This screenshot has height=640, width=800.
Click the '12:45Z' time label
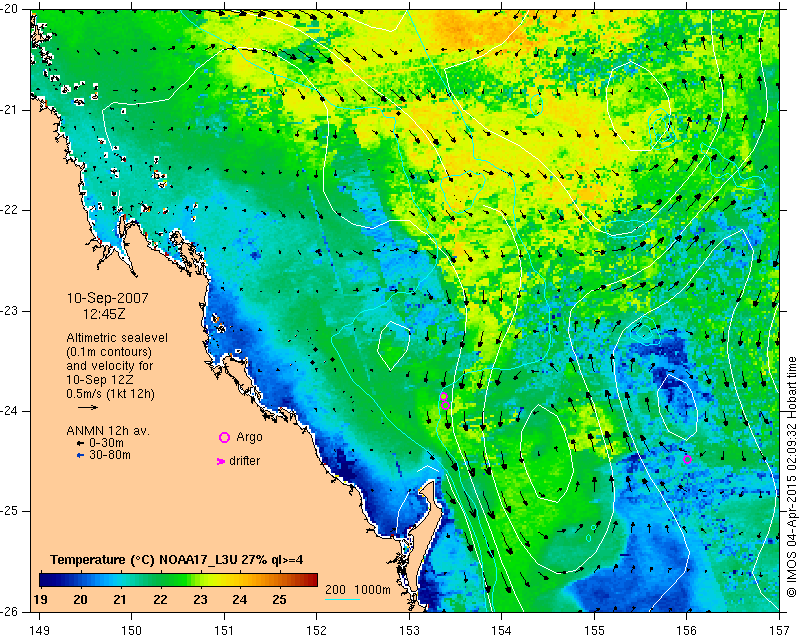coord(104,314)
